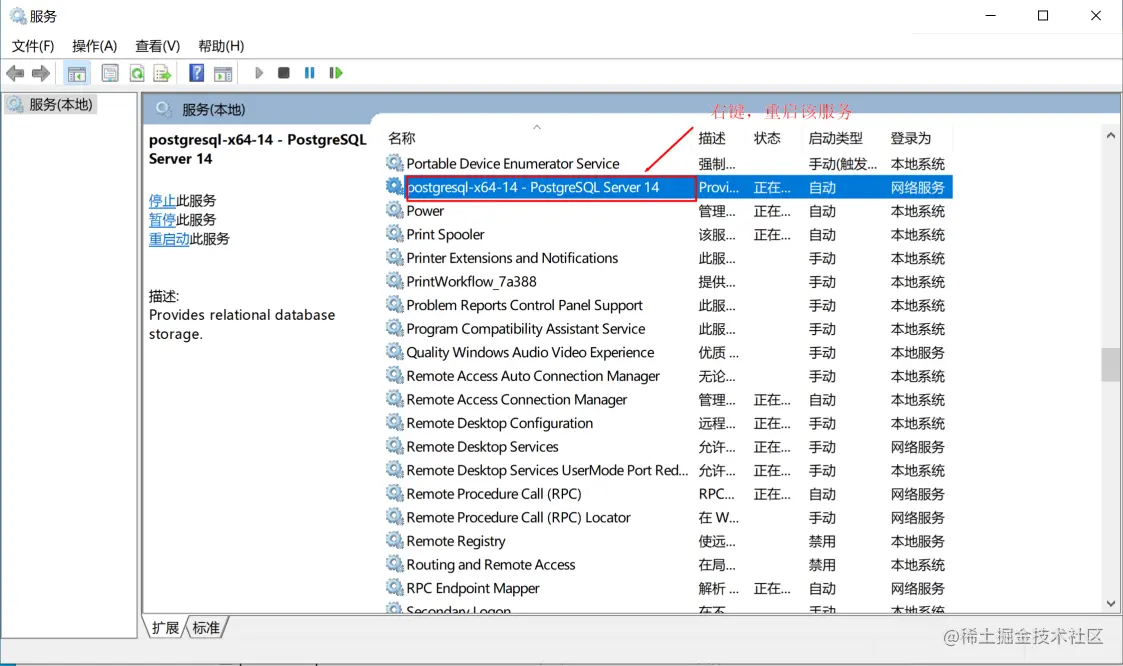Select the Remote Registry service row
This screenshot has height=666, width=1123.
coord(669,541)
